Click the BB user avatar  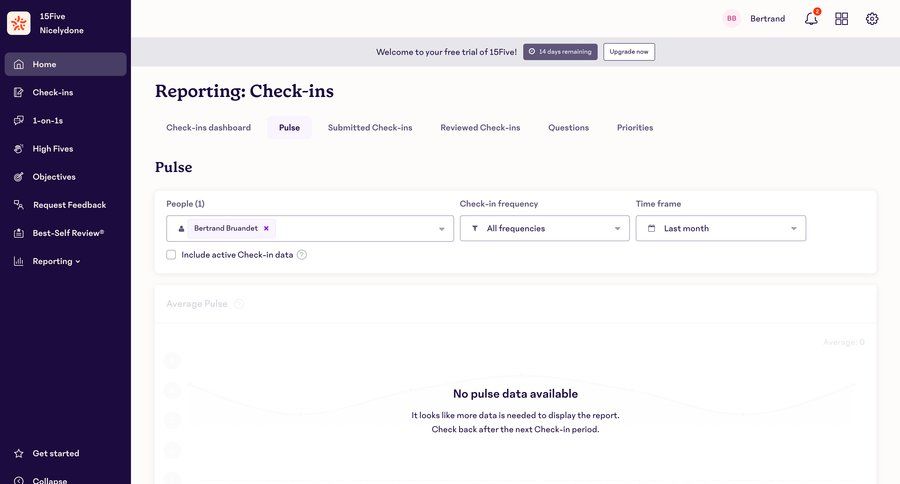click(x=732, y=19)
